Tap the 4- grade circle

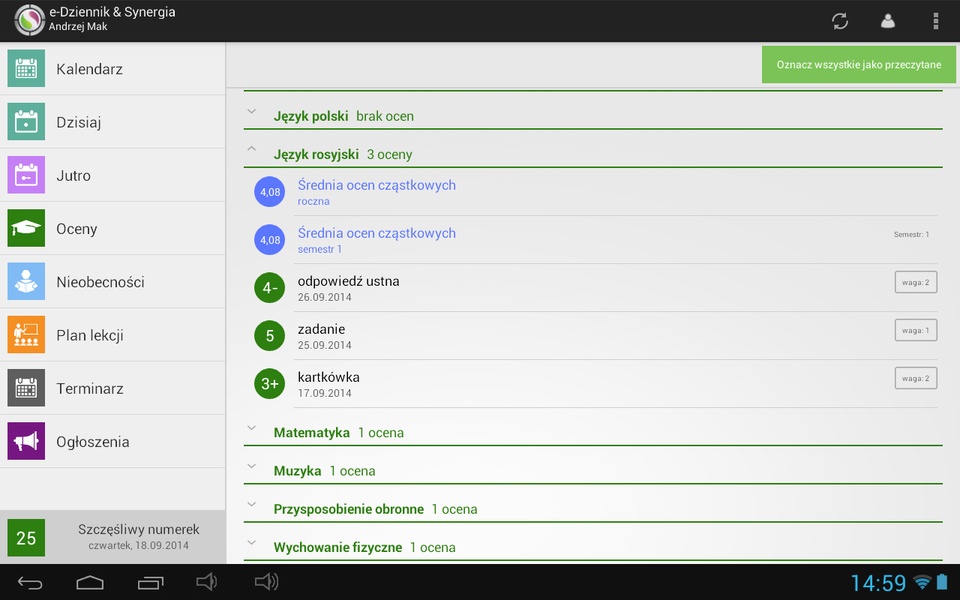269,288
